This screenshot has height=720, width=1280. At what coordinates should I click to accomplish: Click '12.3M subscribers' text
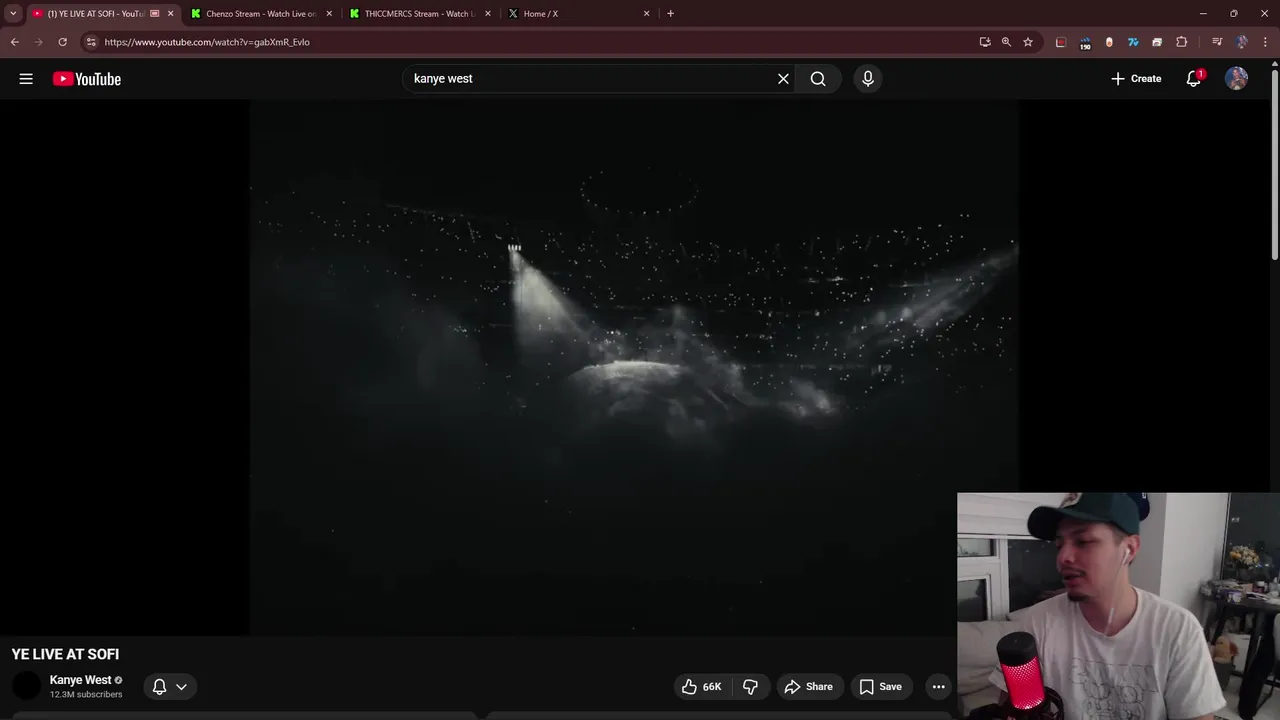point(86,695)
